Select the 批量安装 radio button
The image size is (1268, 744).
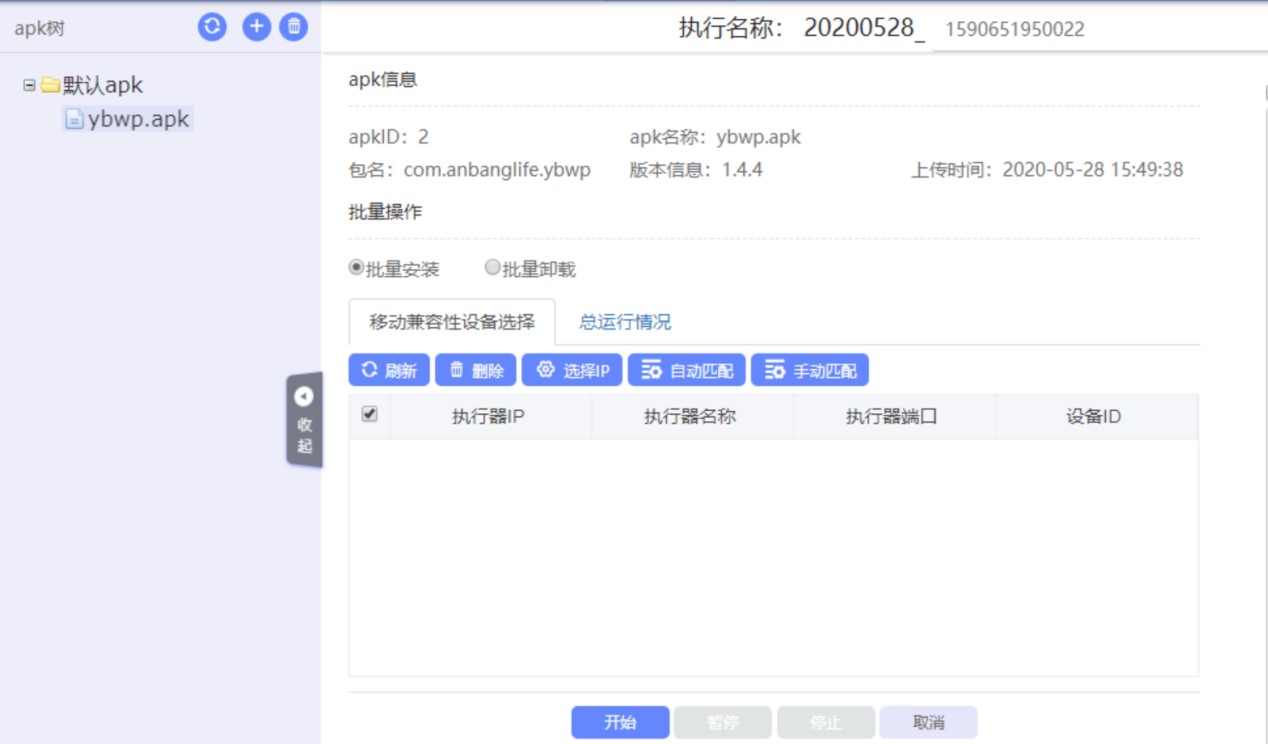[356, 268]
